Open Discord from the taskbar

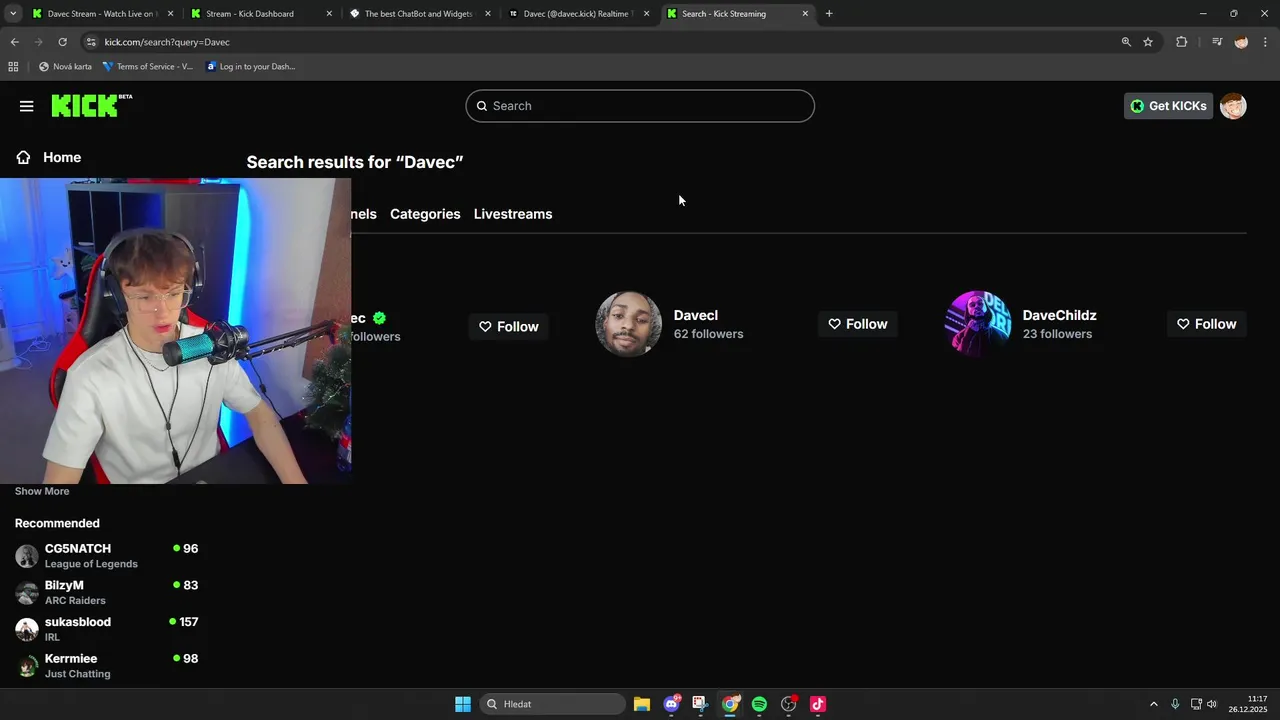672,704
